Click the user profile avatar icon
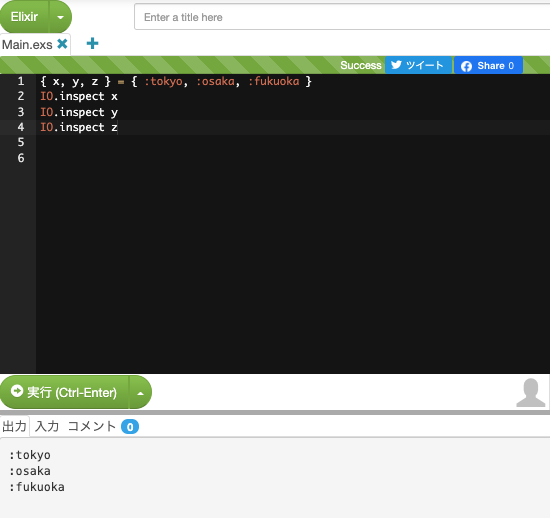 tap(531, 393)
